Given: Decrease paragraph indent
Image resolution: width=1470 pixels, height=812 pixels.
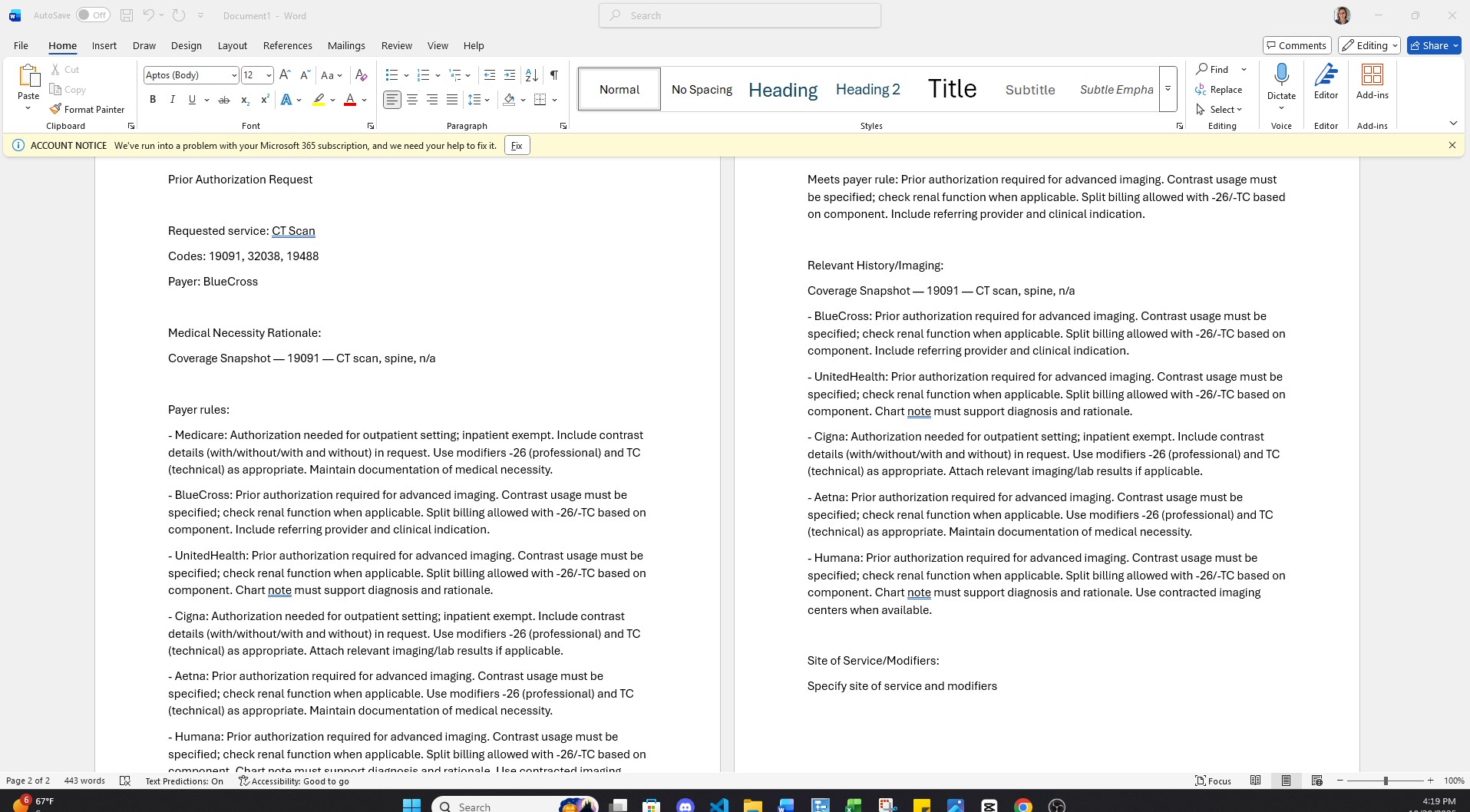Looking at the screenshot, I should click(490, 75).
